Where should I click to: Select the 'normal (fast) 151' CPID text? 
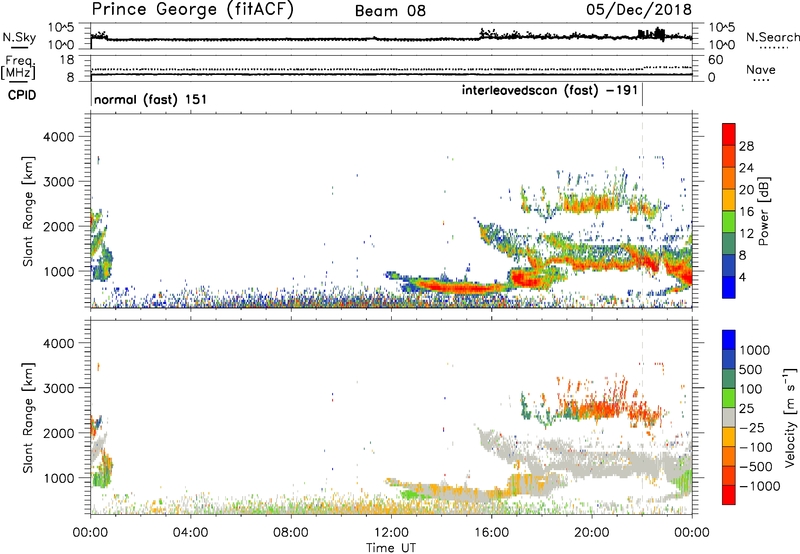tap(151, 99)
